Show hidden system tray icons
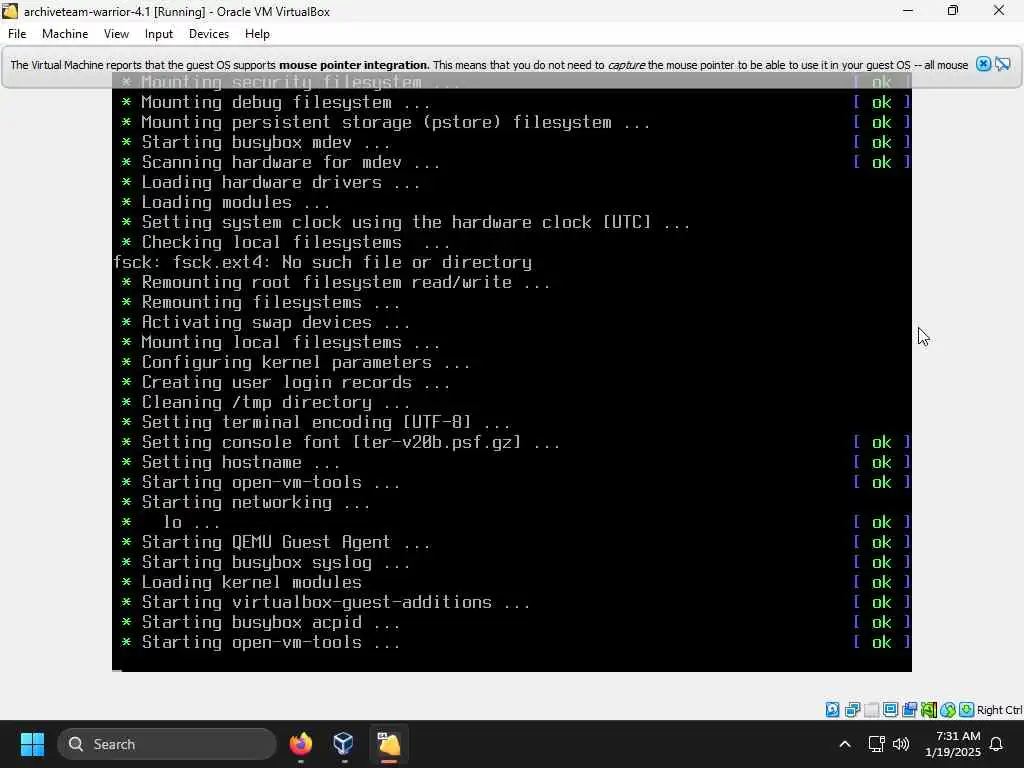Image resolution: width=1024 pixels, height=768 pixels. pyautogui.click(x=844, y=744)
